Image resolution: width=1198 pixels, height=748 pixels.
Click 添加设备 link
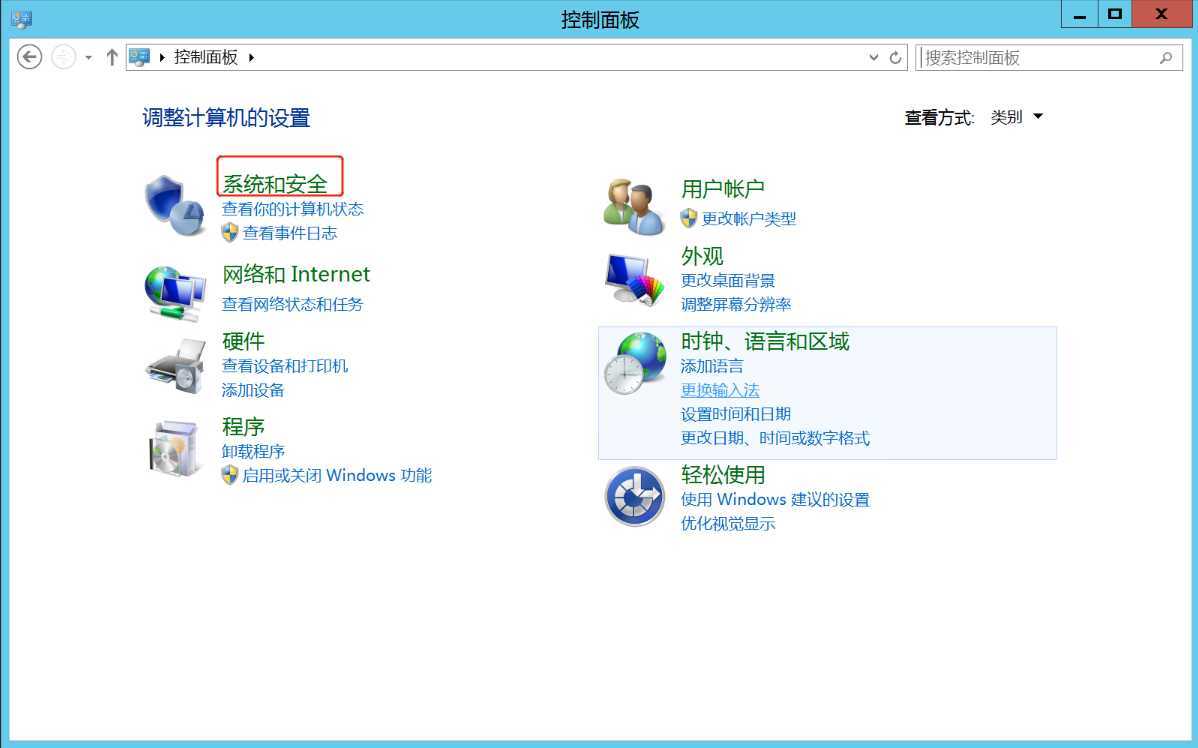(253, 390)
